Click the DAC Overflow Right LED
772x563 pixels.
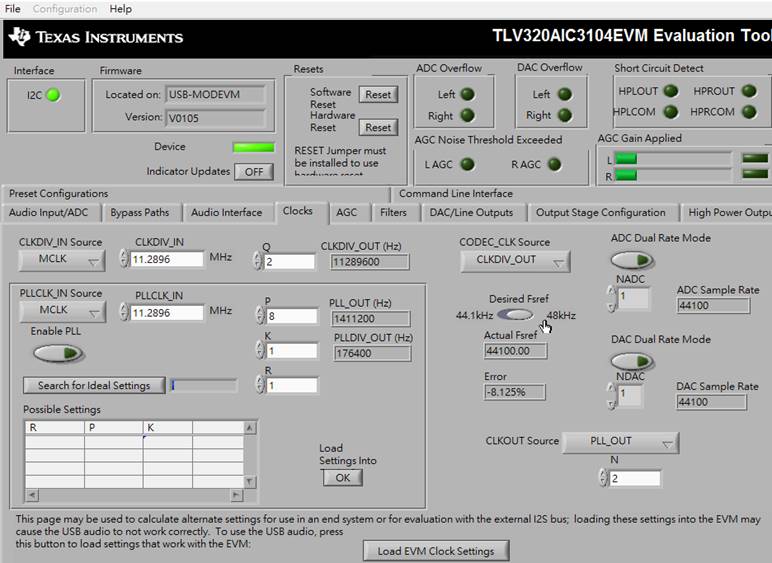click(x=565, y=115)
